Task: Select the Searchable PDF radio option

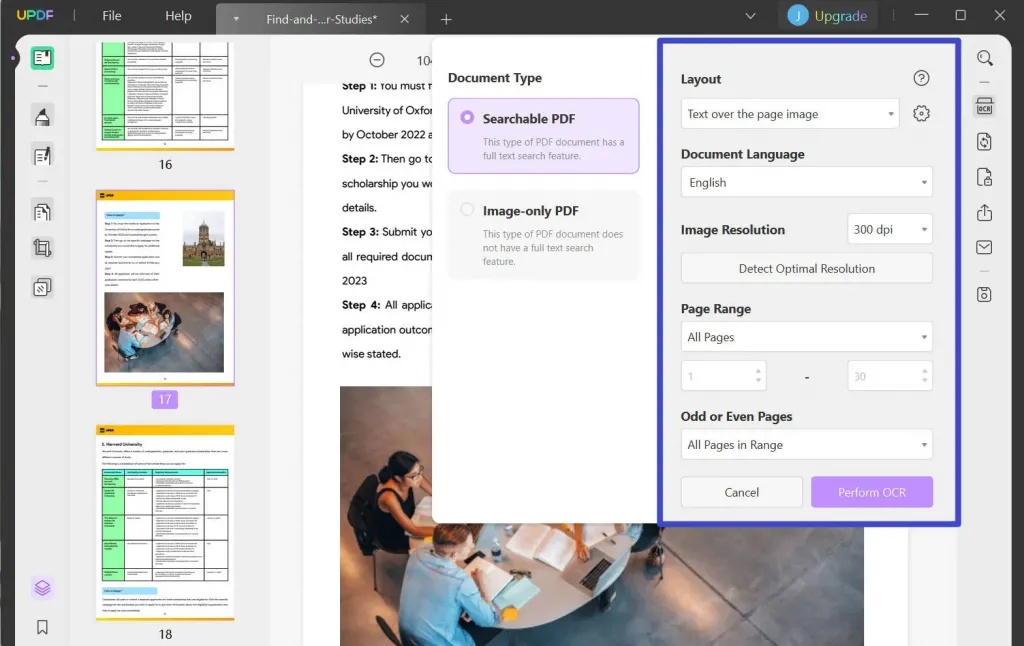Action: (467, 118)
